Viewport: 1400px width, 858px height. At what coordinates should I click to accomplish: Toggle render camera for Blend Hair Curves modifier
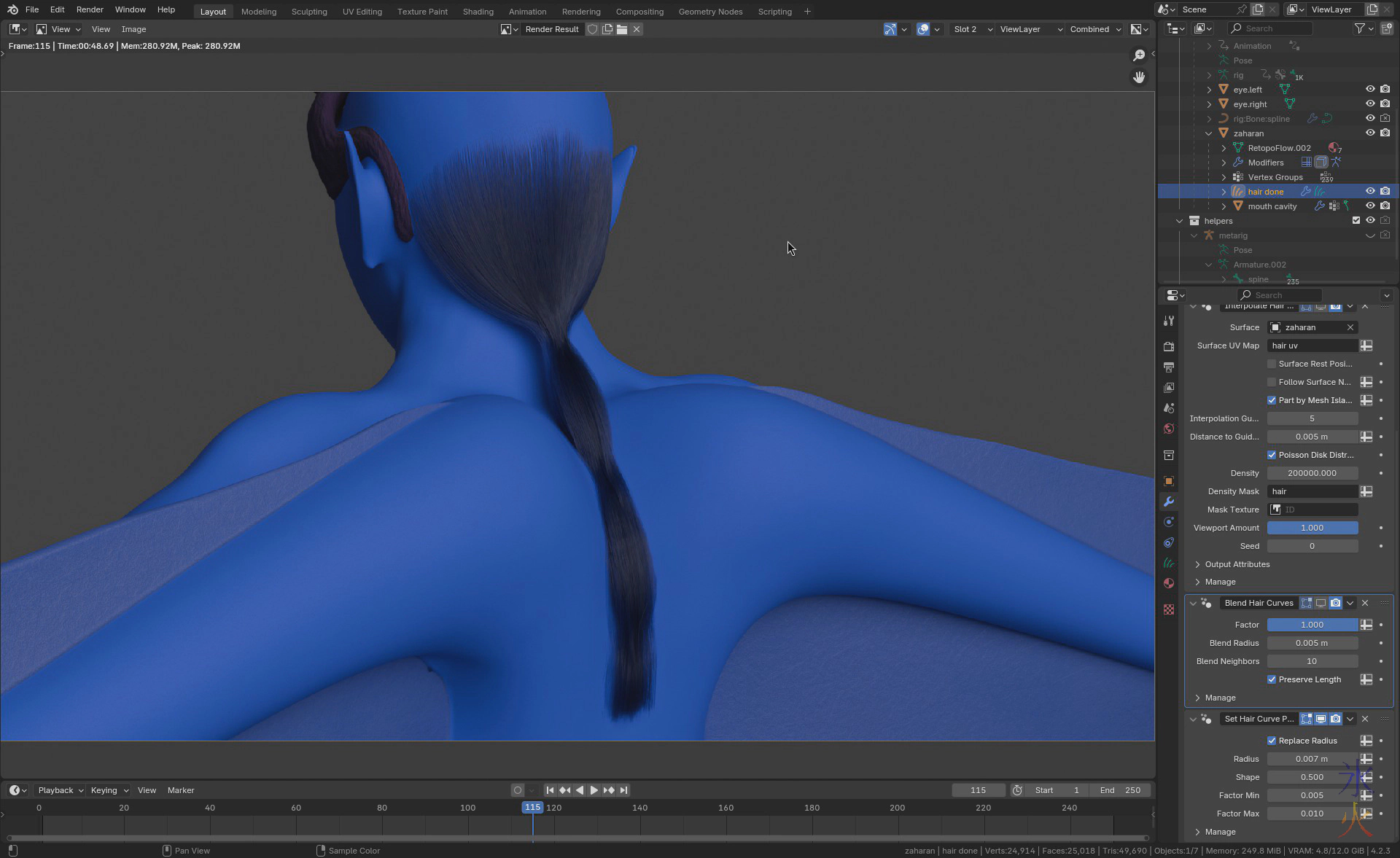[1335, 603]
